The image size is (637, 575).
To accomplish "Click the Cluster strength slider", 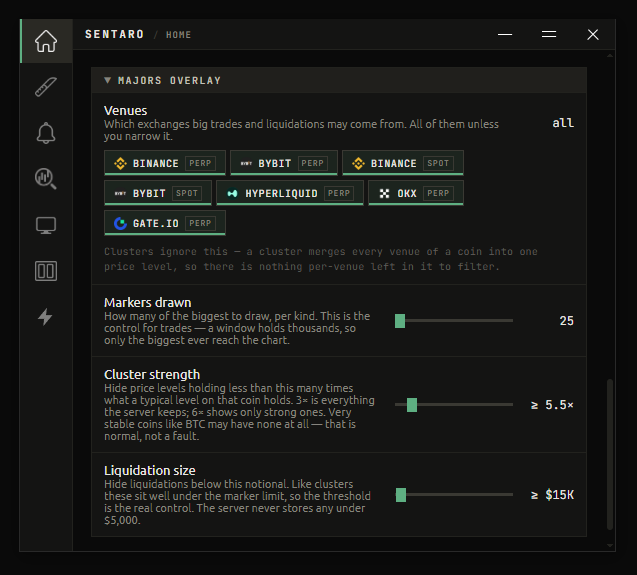I will [454, 405].
